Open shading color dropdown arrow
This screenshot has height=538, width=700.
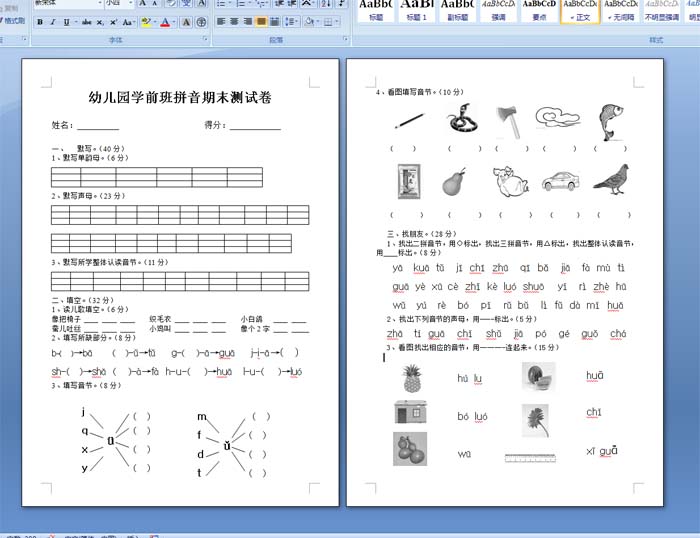tap(317, 21)
